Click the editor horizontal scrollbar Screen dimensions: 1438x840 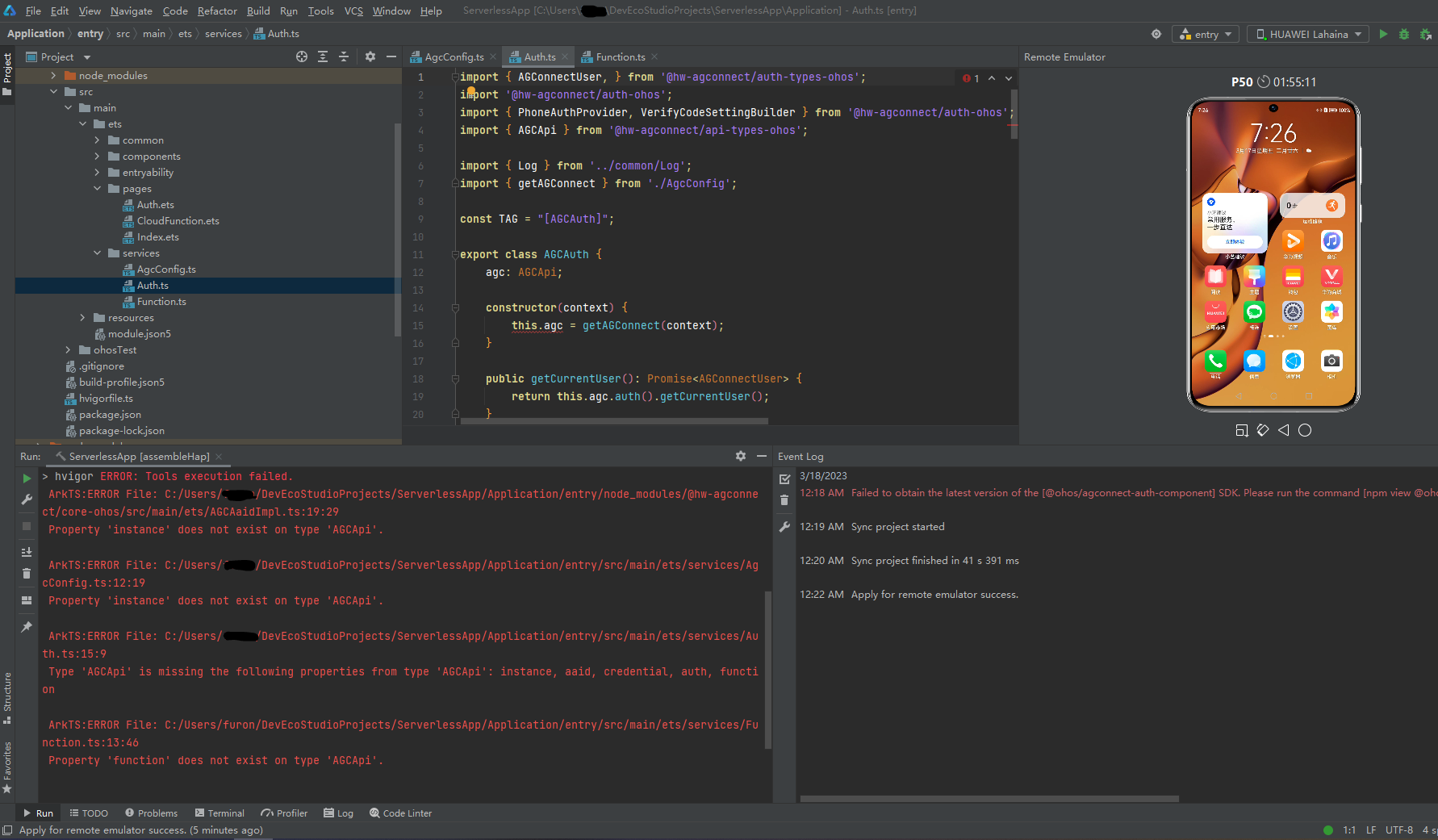click(614, 420)
